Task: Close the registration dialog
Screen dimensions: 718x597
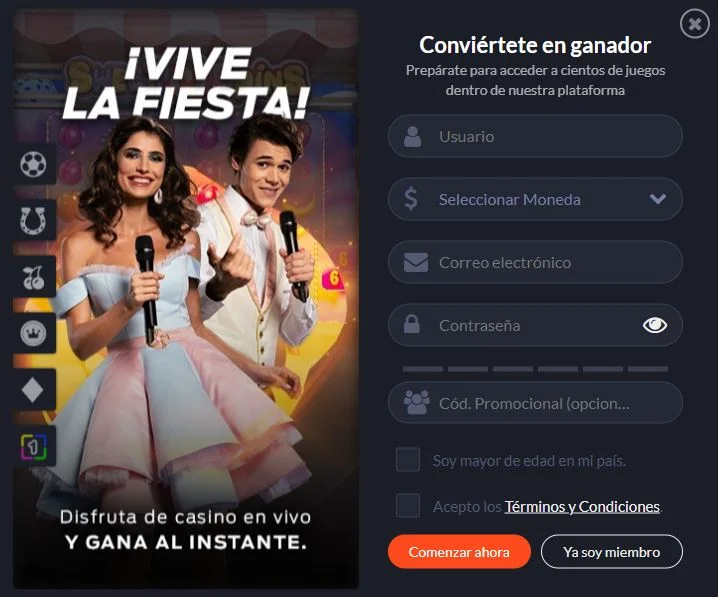Action: point(695,24)
